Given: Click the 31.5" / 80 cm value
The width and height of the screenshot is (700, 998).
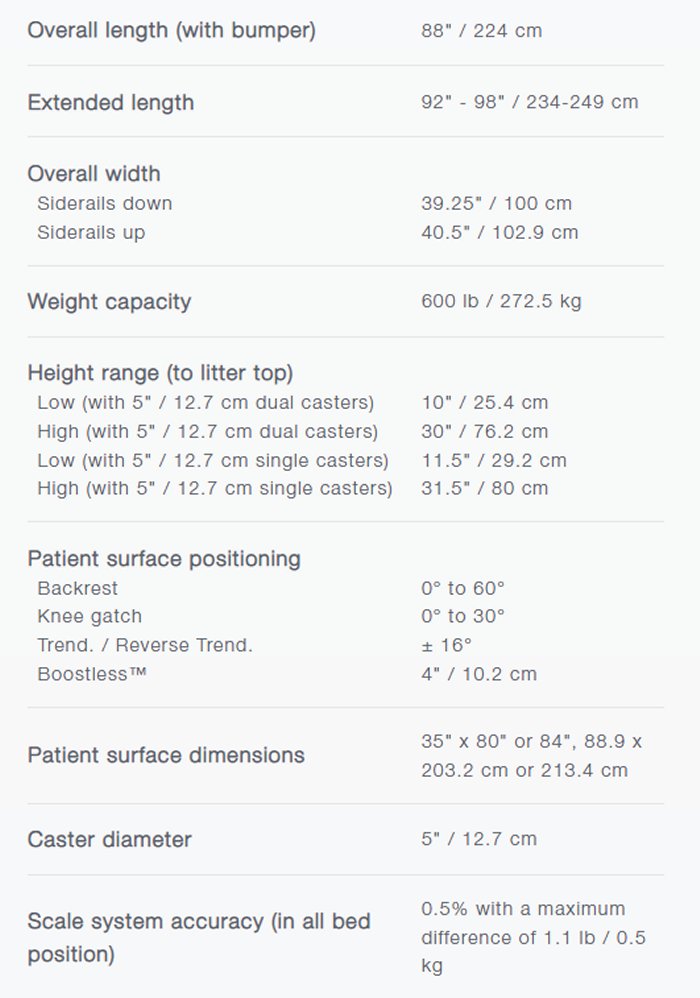Looking at the screenshot, I should pyautogui.click(x=484, y=488).
